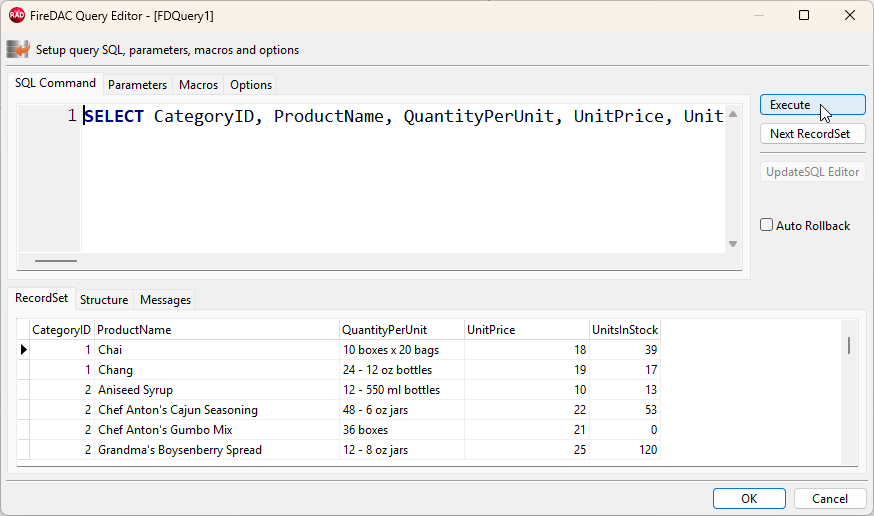Click the current-row arrow indicator for Chai
Viewport: 874px width, 516px height.
pyautogui.click(x=23, y=350)
